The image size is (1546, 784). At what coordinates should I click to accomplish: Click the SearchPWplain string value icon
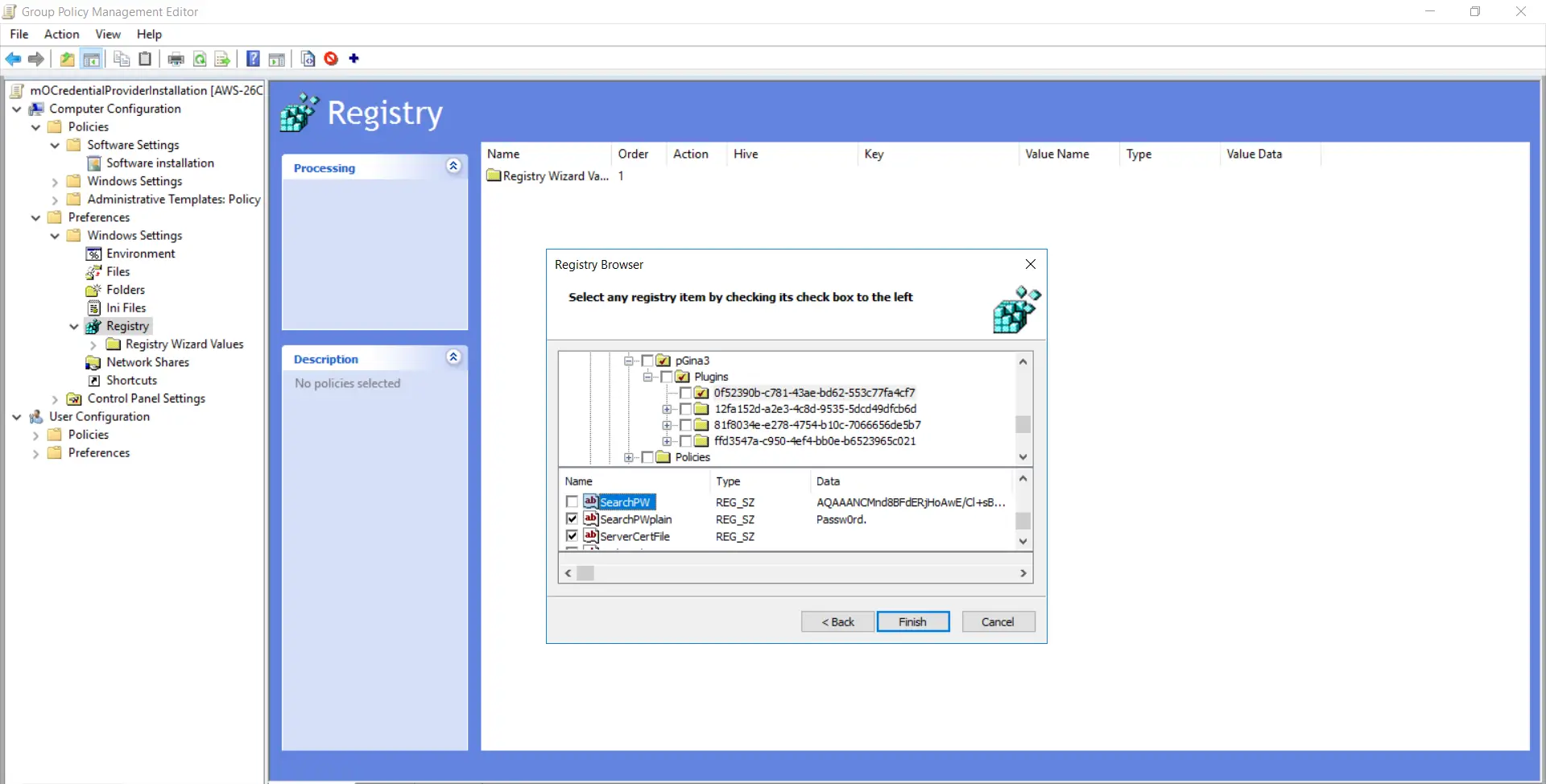591,518
